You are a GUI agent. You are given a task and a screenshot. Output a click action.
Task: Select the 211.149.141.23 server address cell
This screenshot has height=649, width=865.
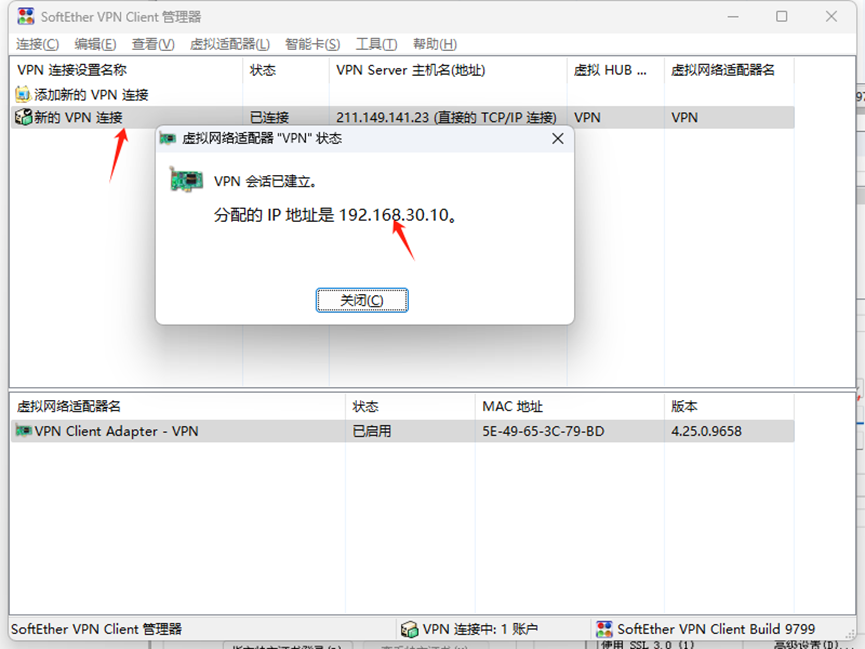(446, 118)
